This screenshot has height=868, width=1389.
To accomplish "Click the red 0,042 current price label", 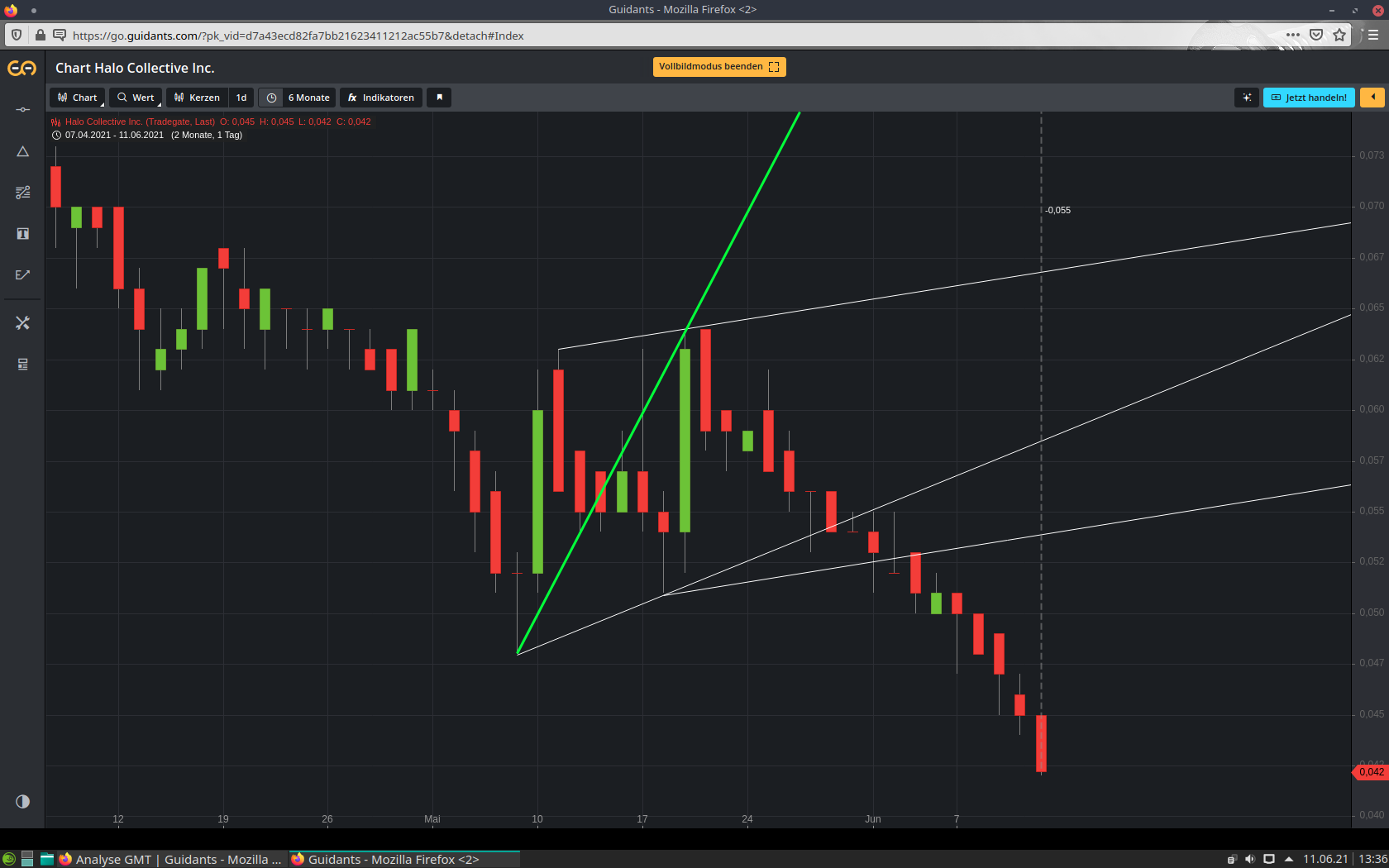I will 1371,772.
